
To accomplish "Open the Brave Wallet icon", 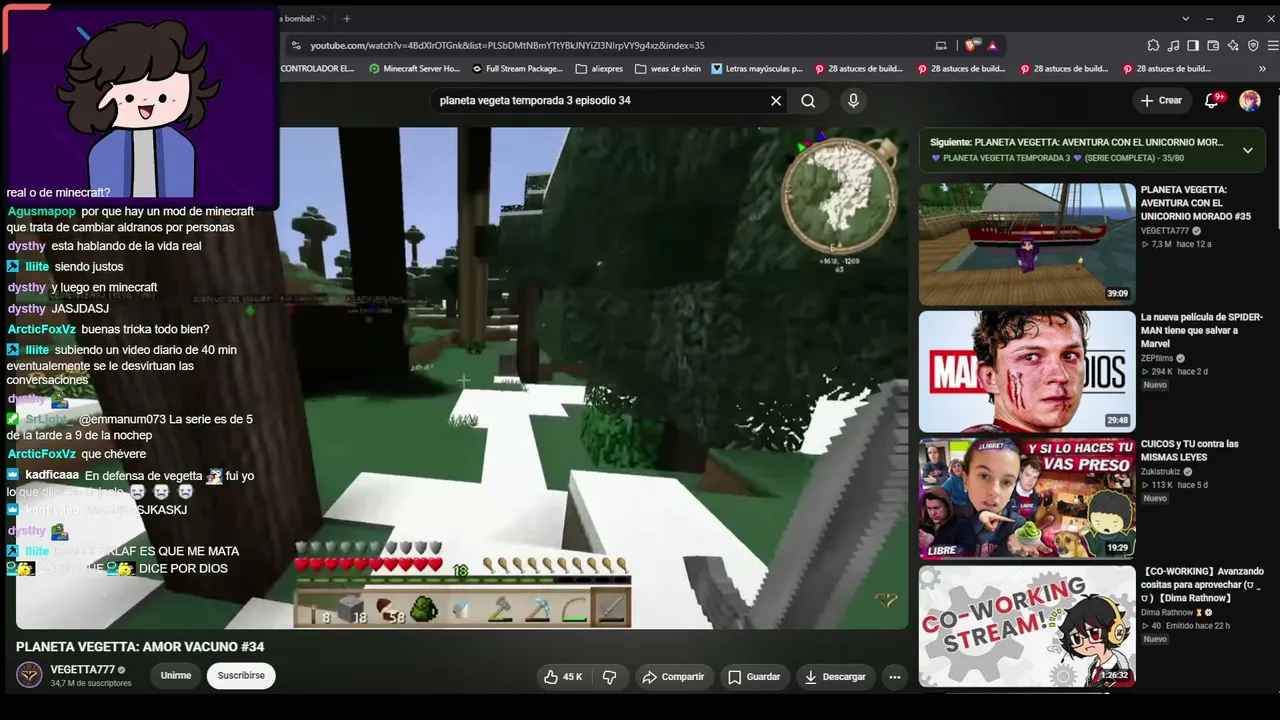I will coord(1213,45).
